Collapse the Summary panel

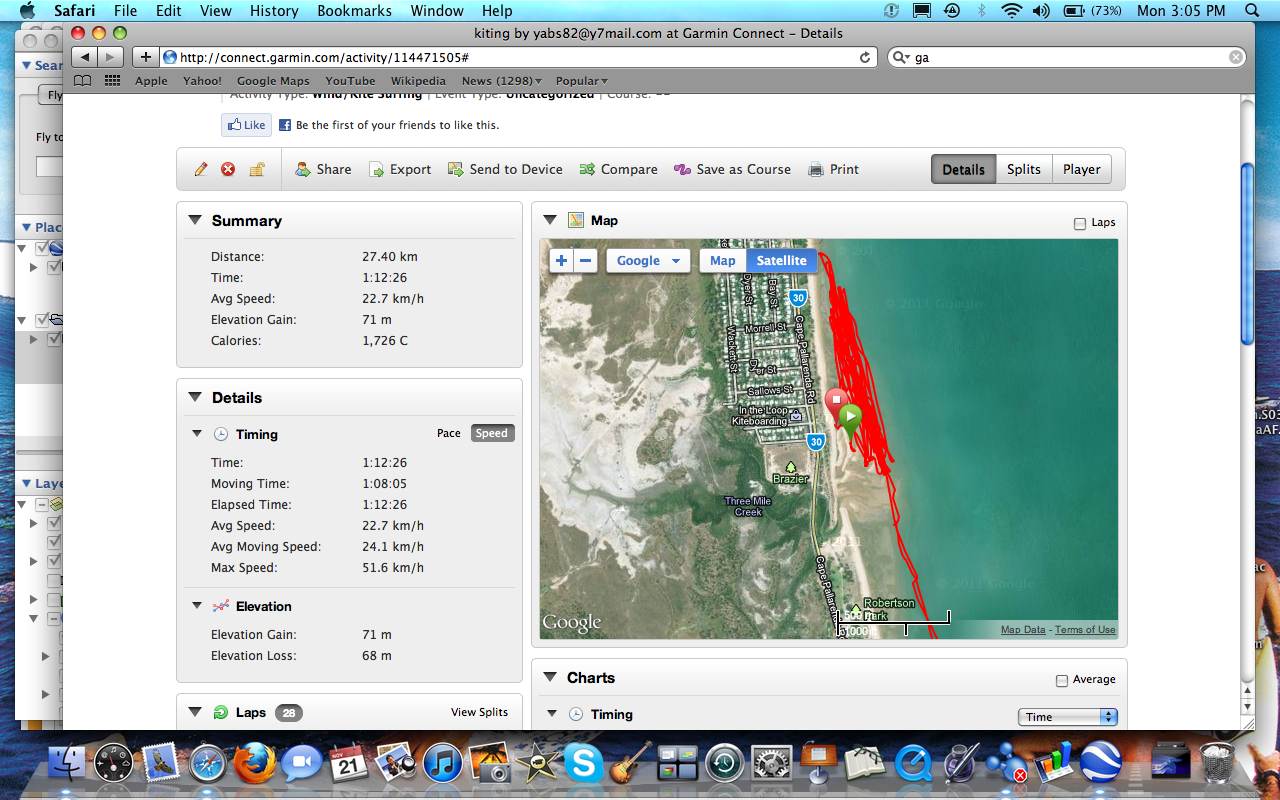(193, 221)
